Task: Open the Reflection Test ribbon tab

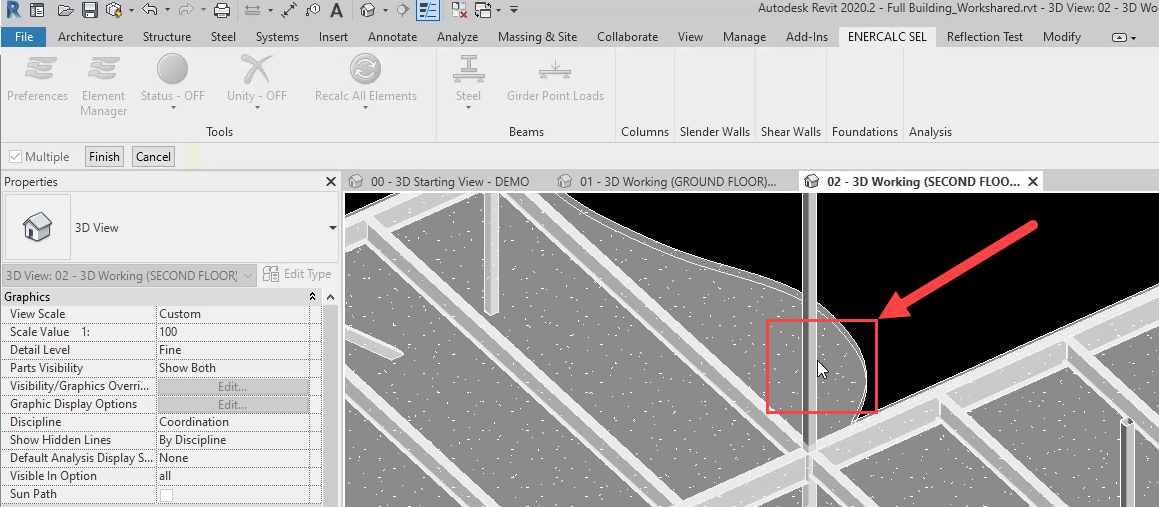Action: [x=985, y=36]
